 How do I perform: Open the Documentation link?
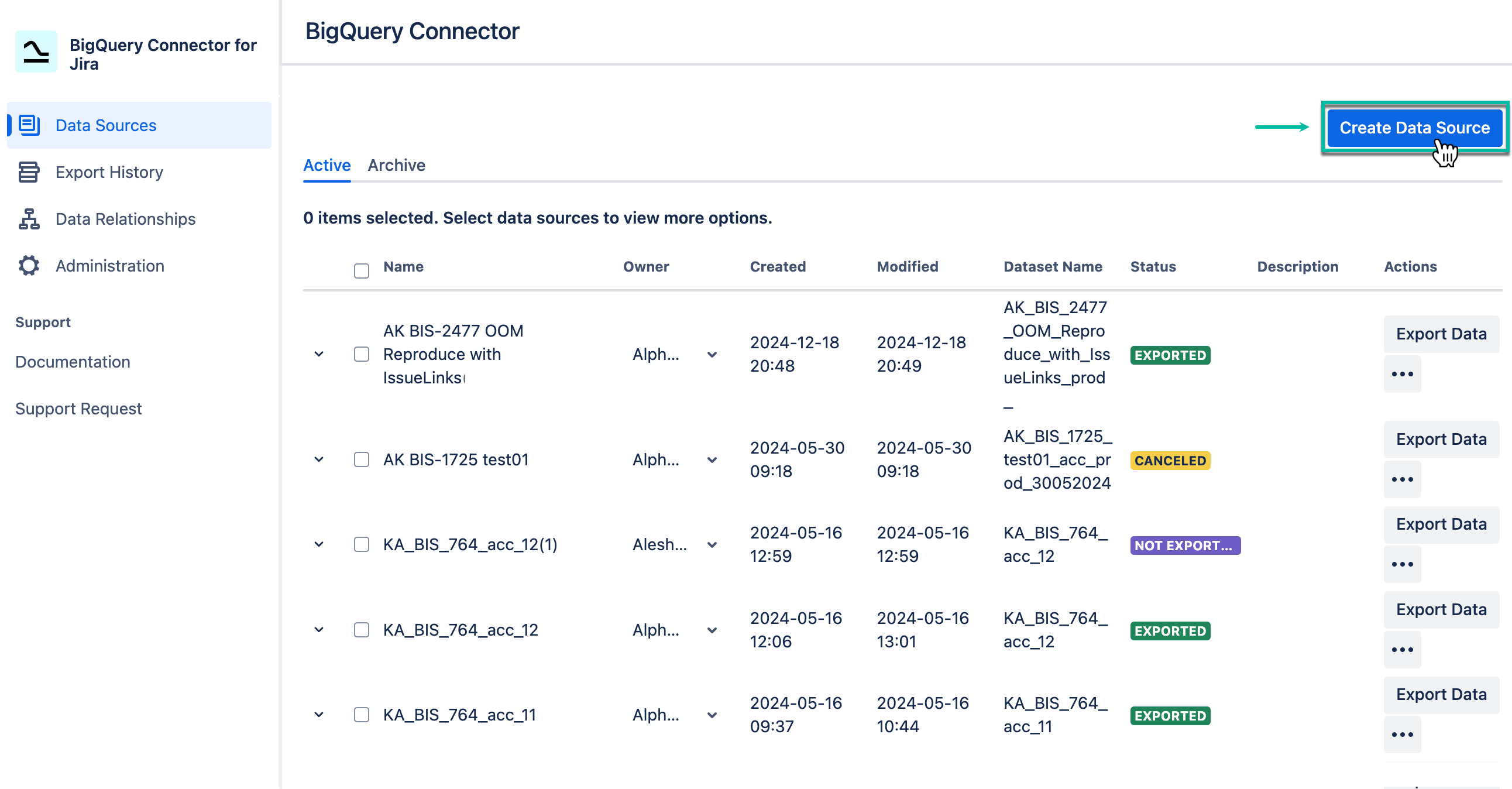pos(73,362)
